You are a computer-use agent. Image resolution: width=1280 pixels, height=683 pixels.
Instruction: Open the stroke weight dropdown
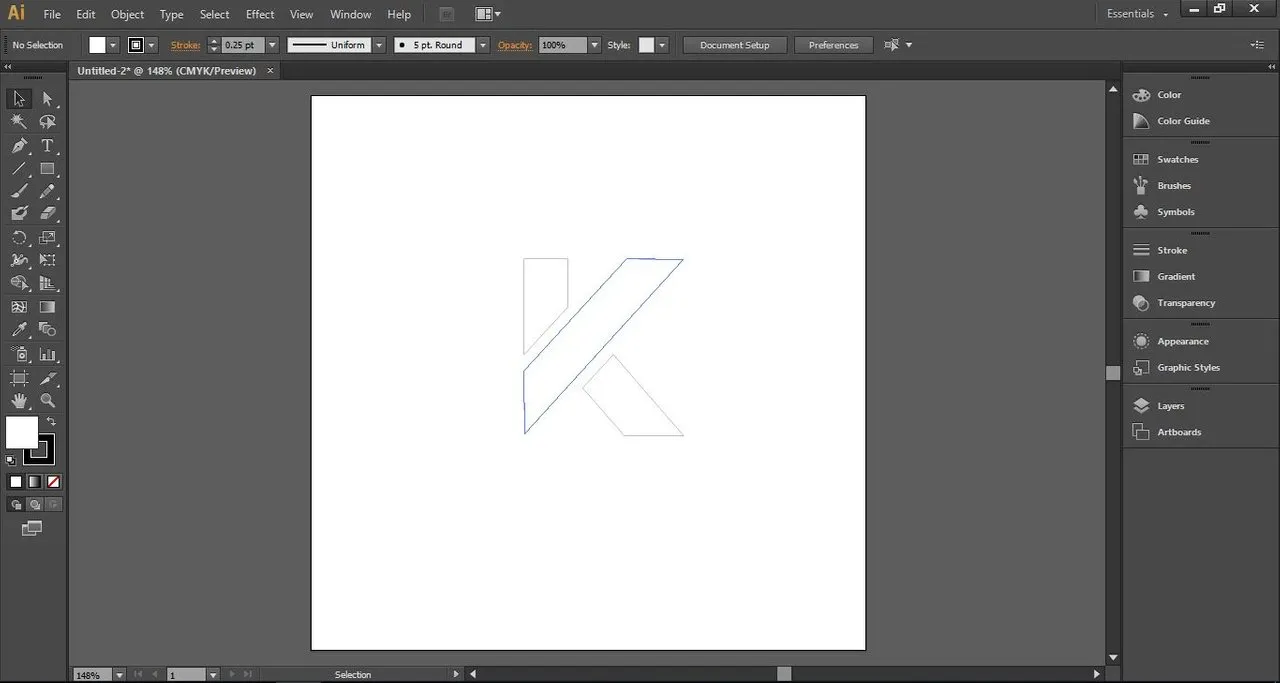coord(272,45)
